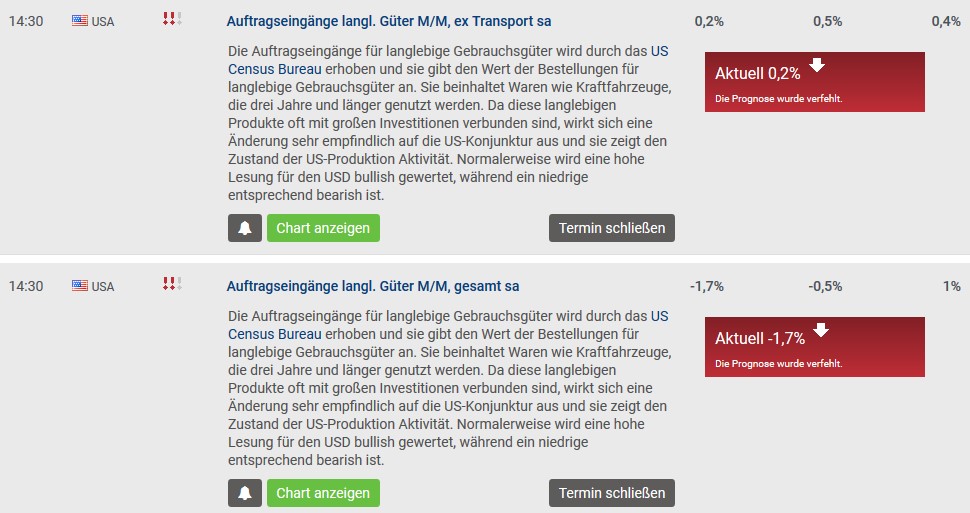This screenshot has height=513, width=970.
Task: Click down arrow beside Aktuell -1,7%
Action: tap(818, 331)
